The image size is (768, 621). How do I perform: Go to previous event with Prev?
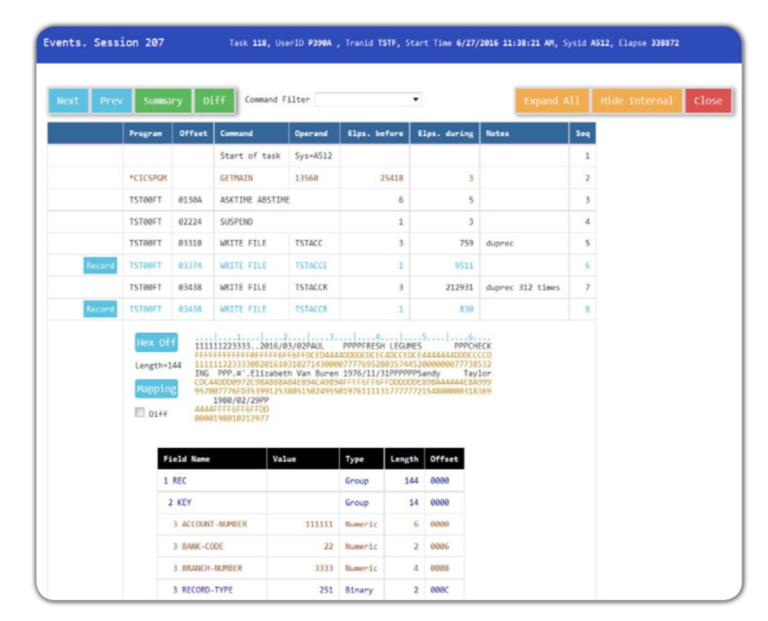(x=111, y=101)
